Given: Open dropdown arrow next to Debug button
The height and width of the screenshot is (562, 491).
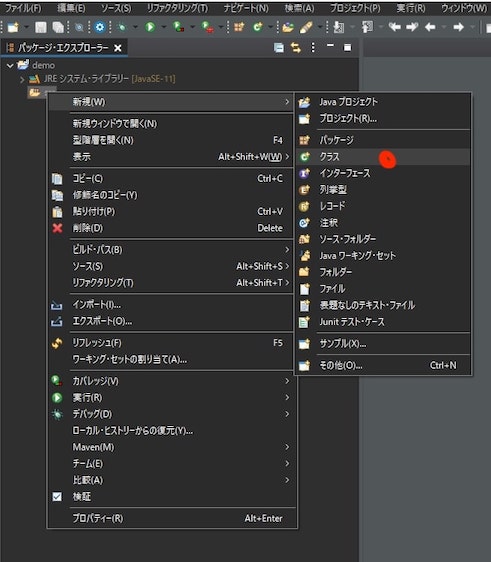Looking at the screenshot, I should click(135, 27).
